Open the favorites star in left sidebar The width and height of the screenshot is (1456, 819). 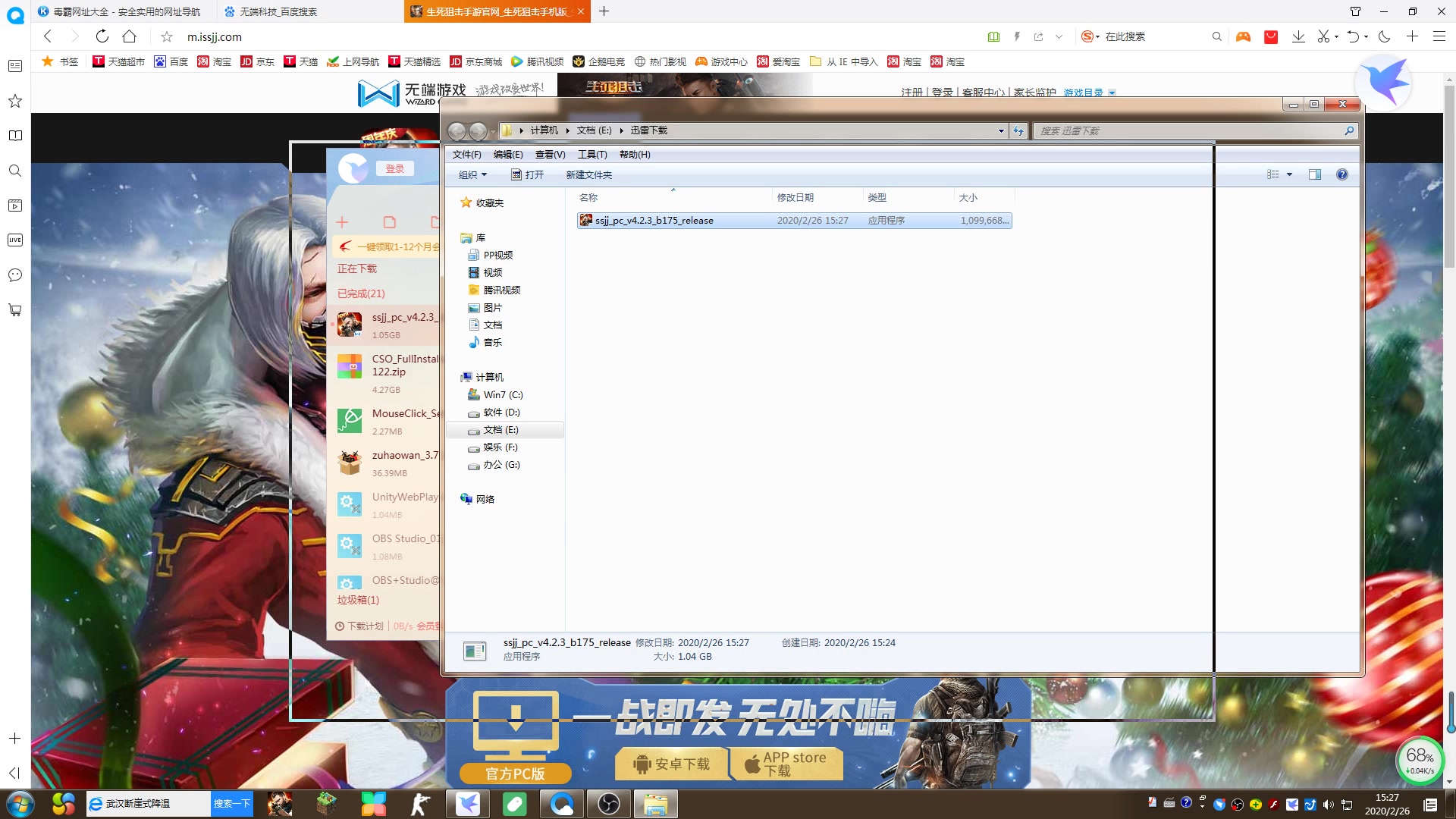[15, 101]
